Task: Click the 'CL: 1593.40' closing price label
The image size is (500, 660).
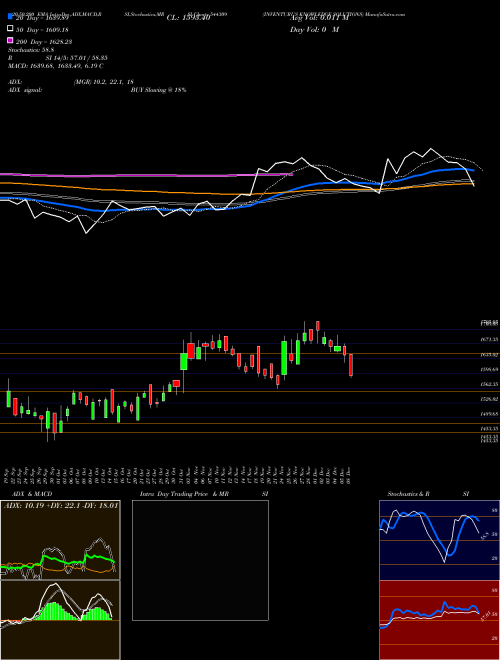Action: pos(188,18)
